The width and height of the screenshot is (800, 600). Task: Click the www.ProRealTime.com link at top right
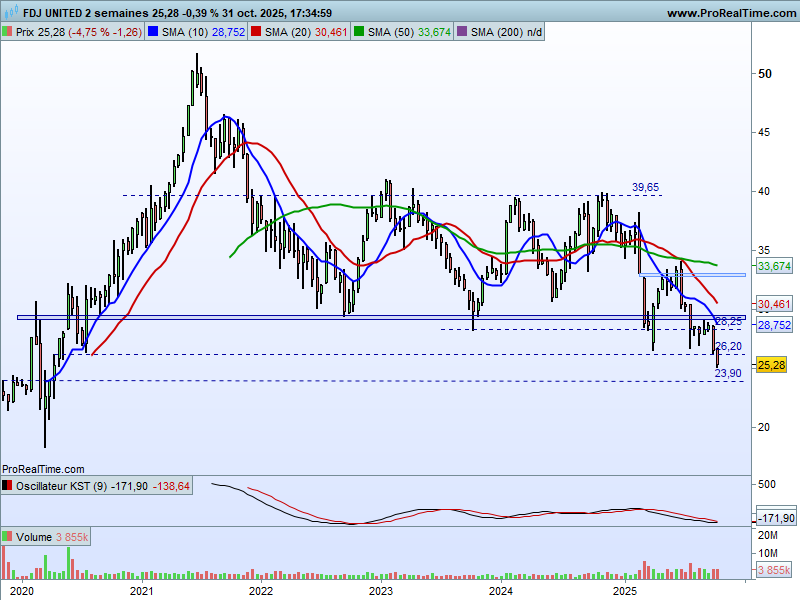pos(731,13)
